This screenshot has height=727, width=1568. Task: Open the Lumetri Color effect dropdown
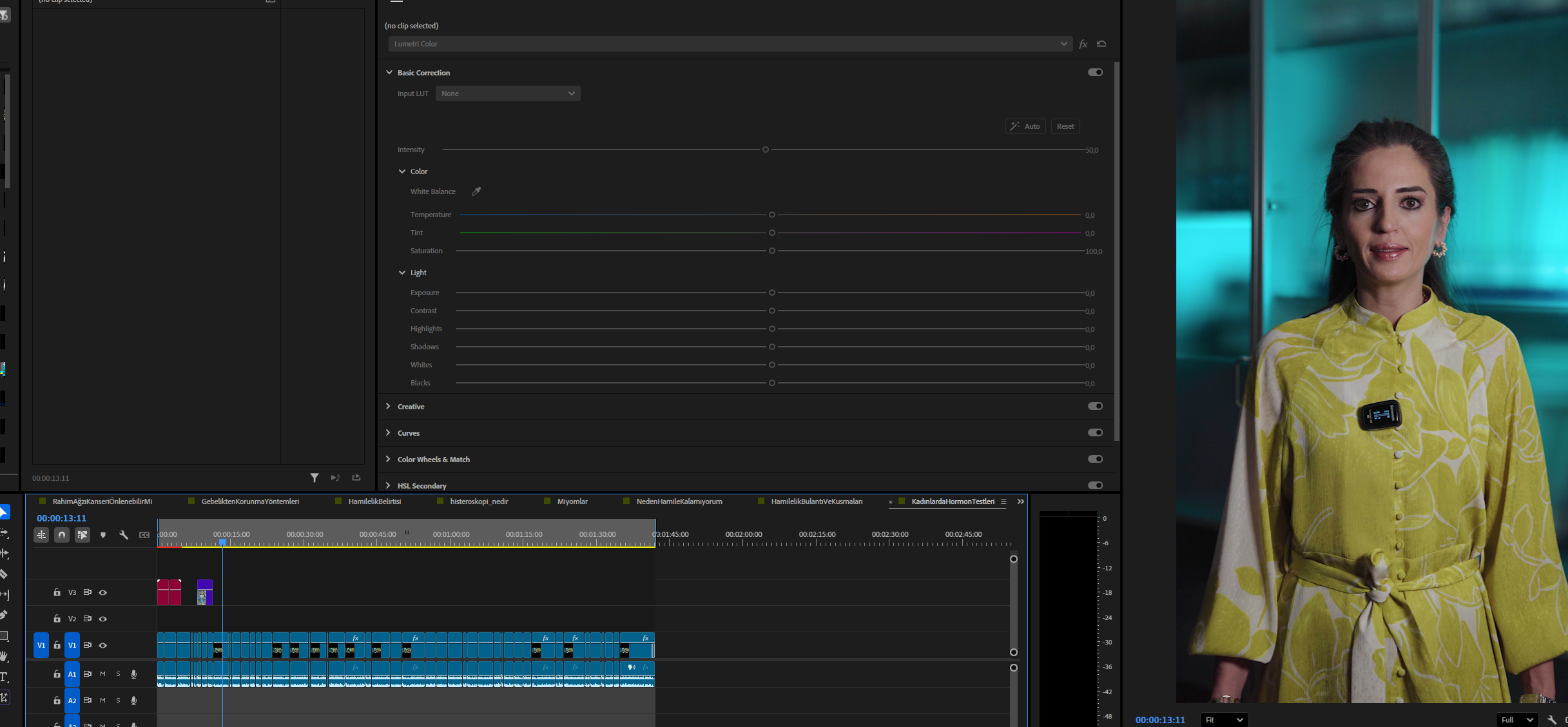tap(730, 44)
